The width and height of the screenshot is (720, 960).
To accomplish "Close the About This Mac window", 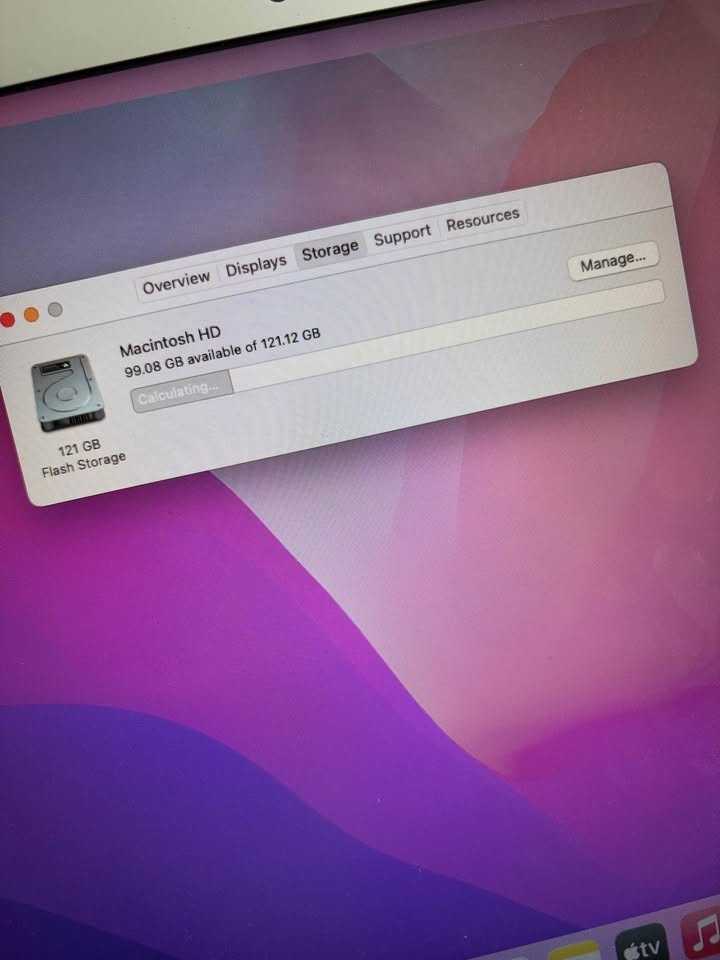I will 7,320.
